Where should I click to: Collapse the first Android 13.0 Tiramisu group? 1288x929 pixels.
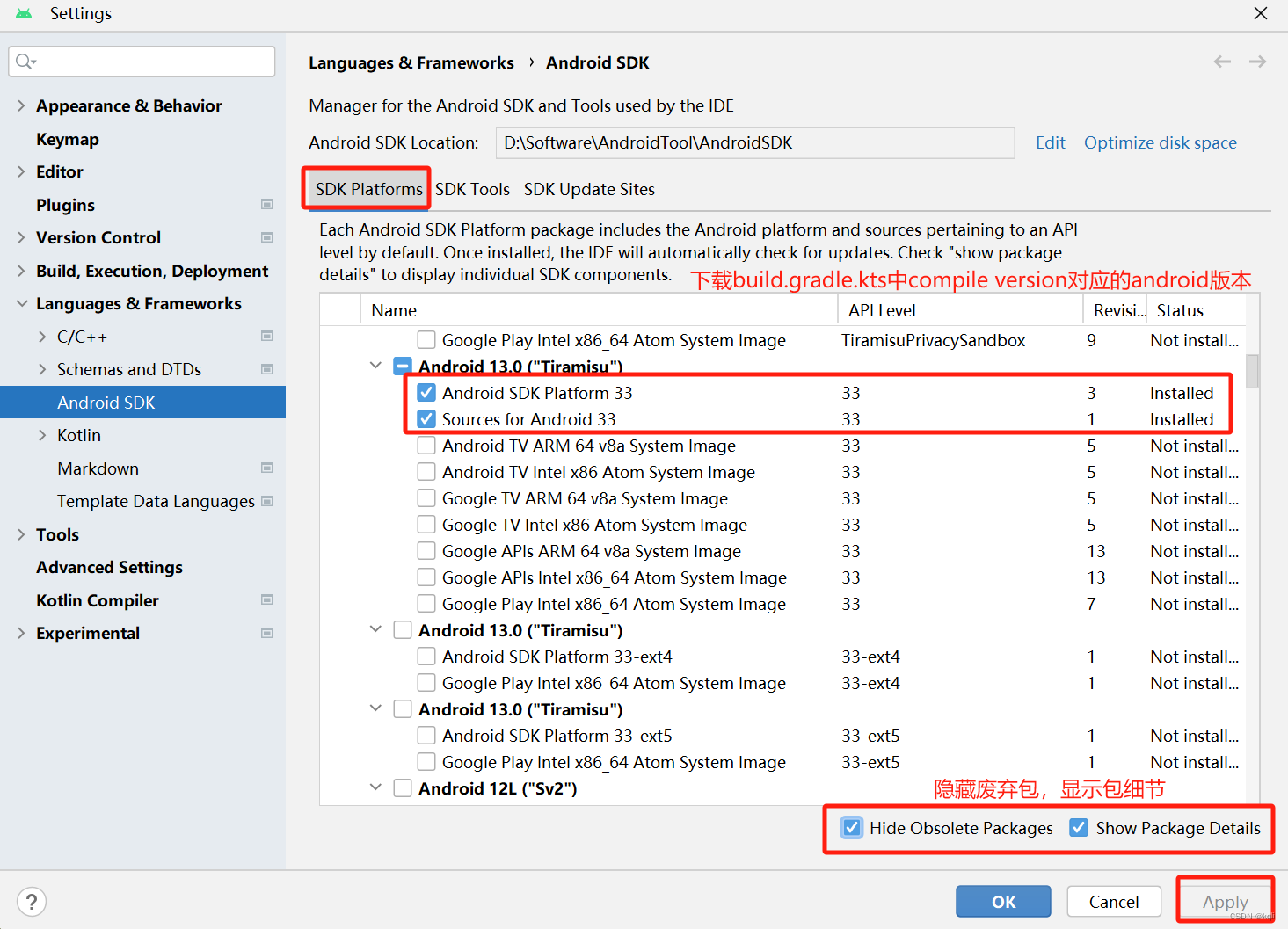point(375,365)
